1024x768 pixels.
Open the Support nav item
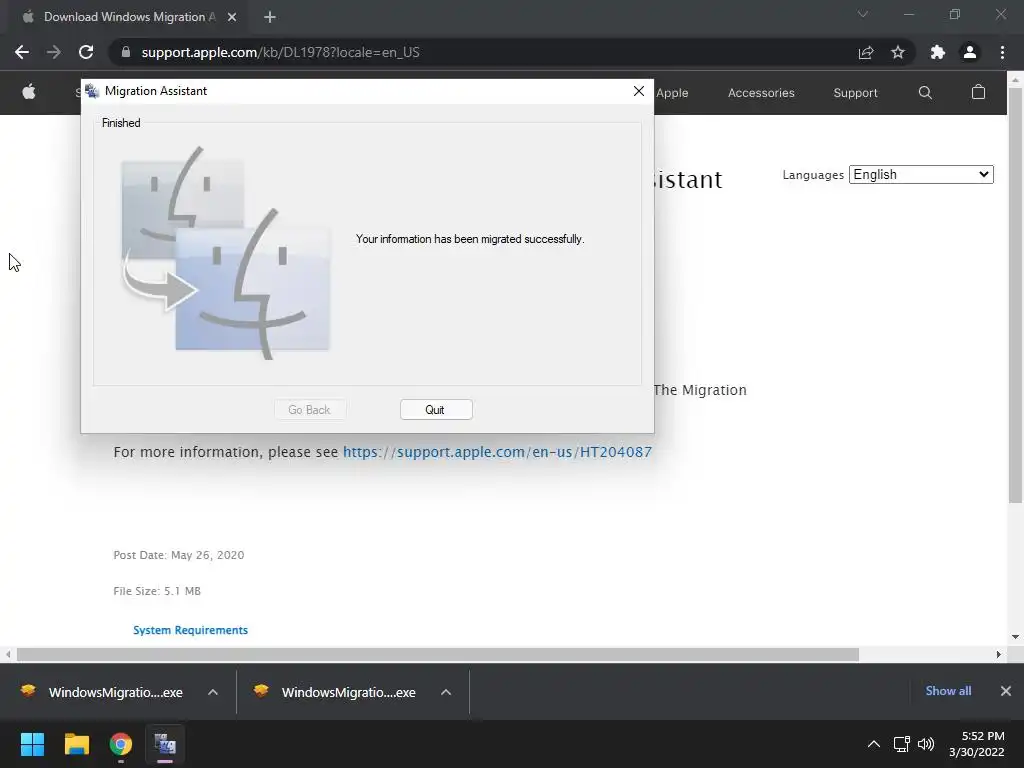[855, 93]
